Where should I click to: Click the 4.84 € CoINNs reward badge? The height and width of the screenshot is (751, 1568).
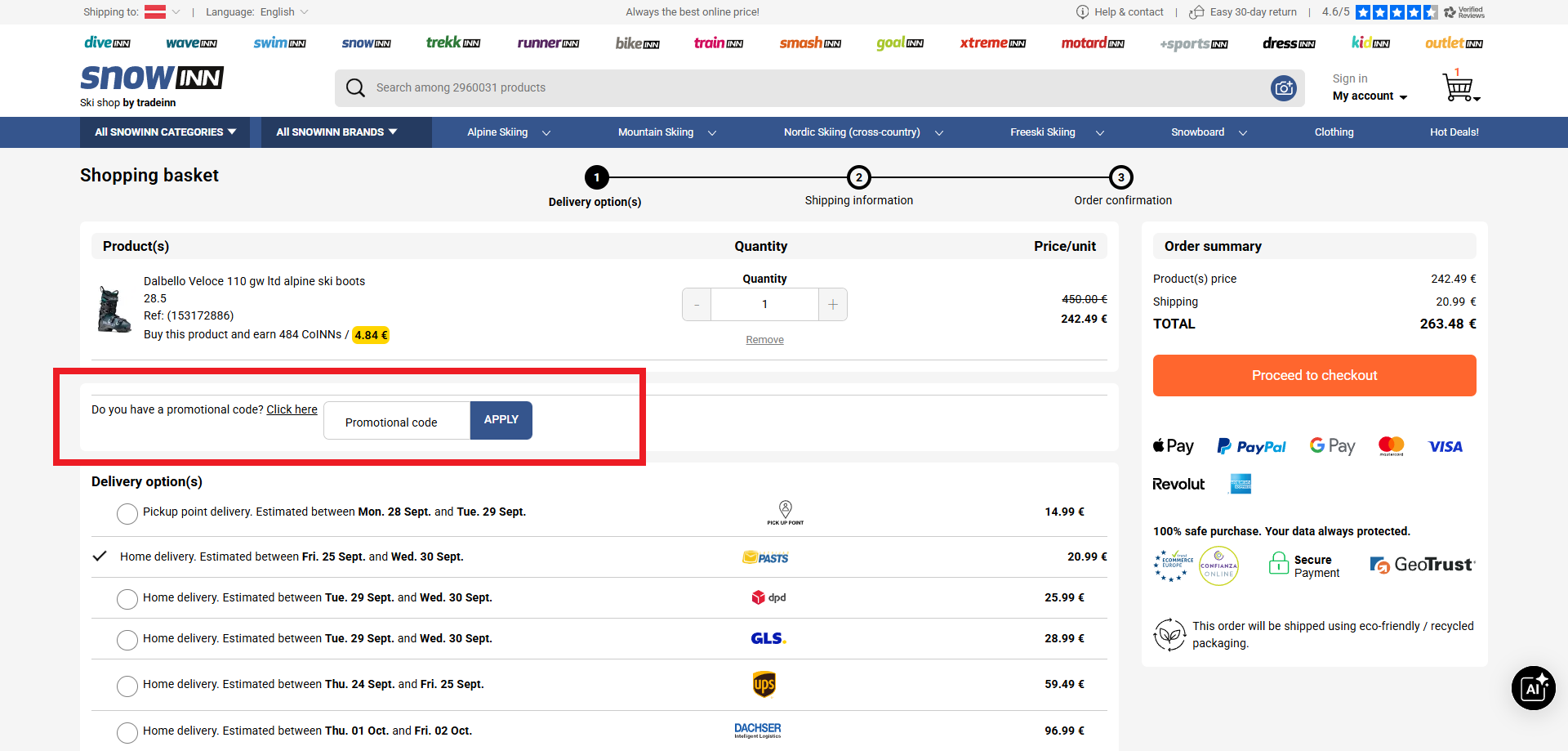371,335
